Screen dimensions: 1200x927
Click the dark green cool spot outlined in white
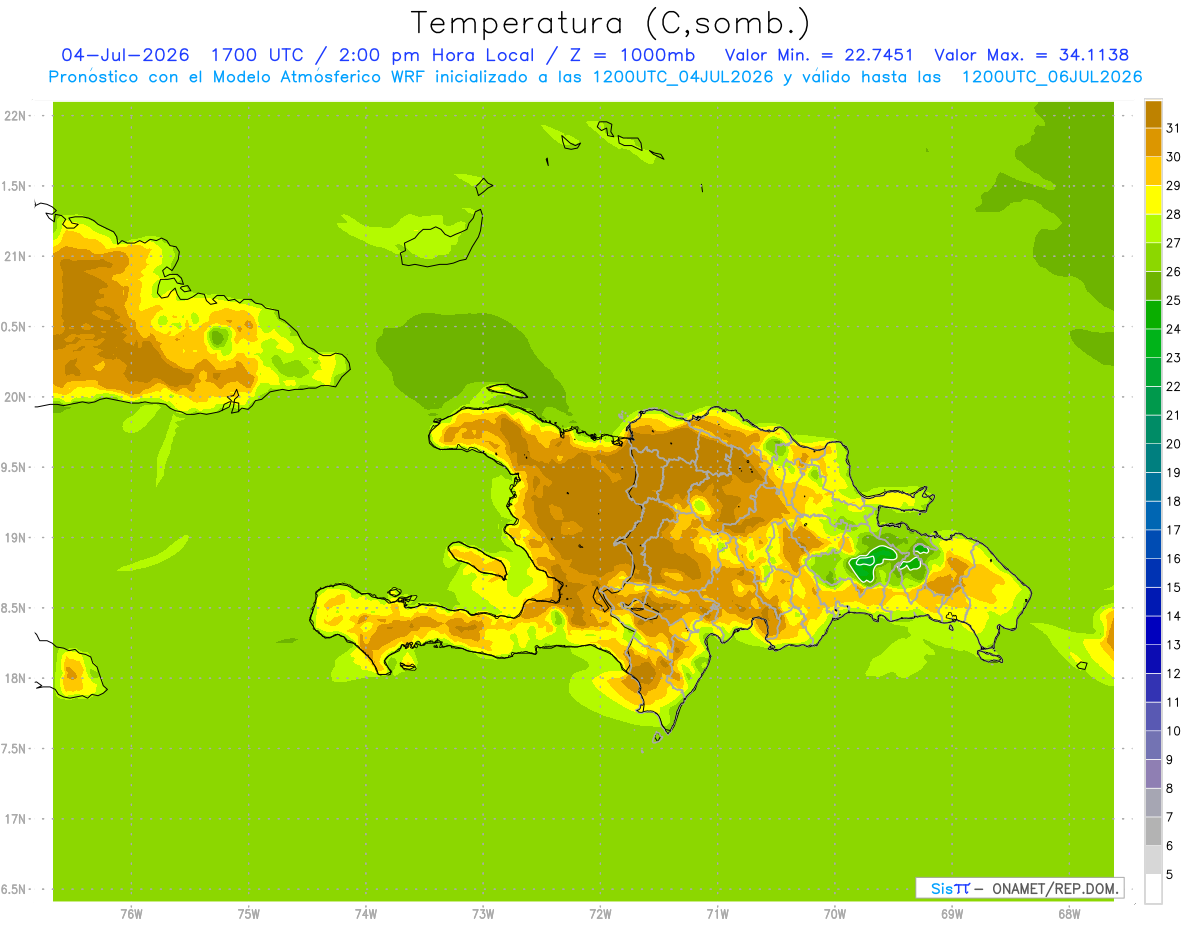[872, 562]
